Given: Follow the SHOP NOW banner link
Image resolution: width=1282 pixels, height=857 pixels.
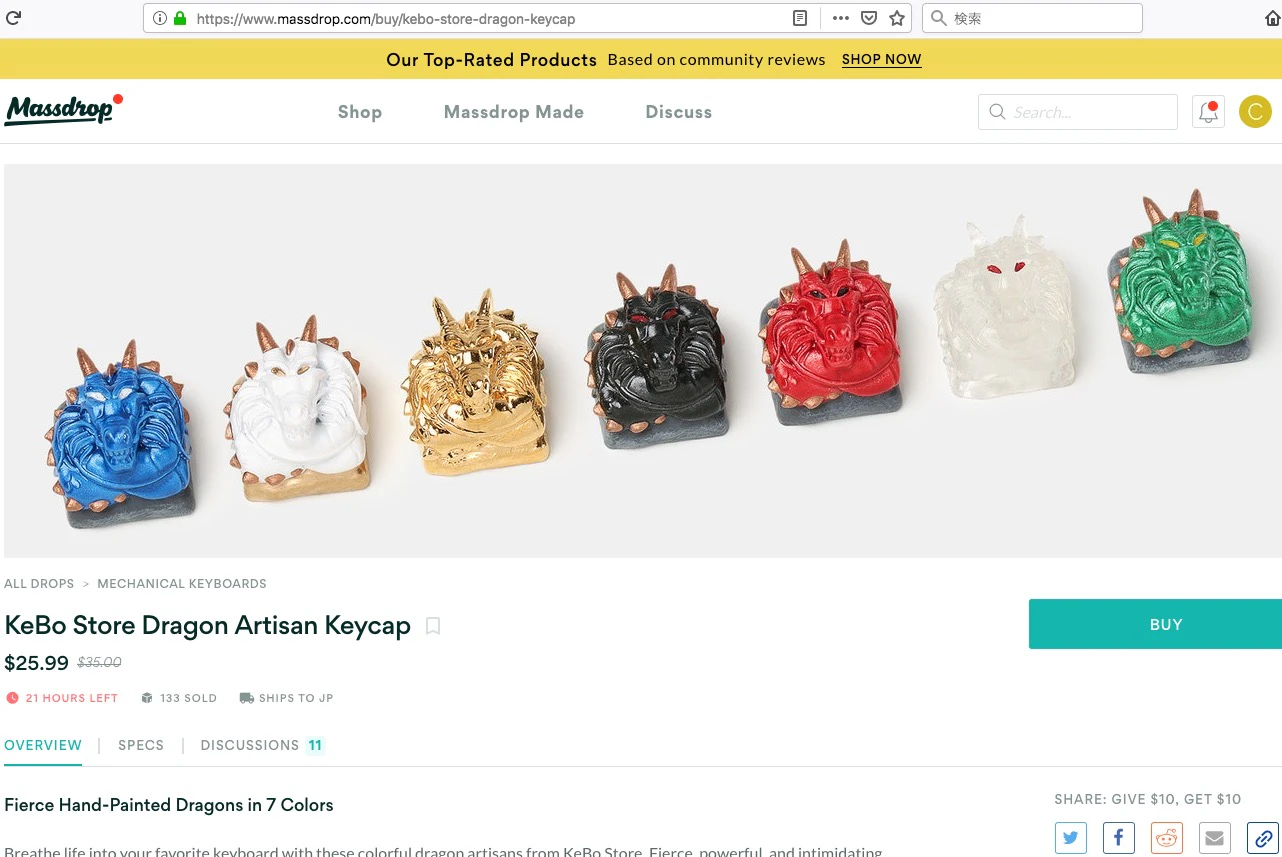Looking at the screenshot, I should click(882, 59).
